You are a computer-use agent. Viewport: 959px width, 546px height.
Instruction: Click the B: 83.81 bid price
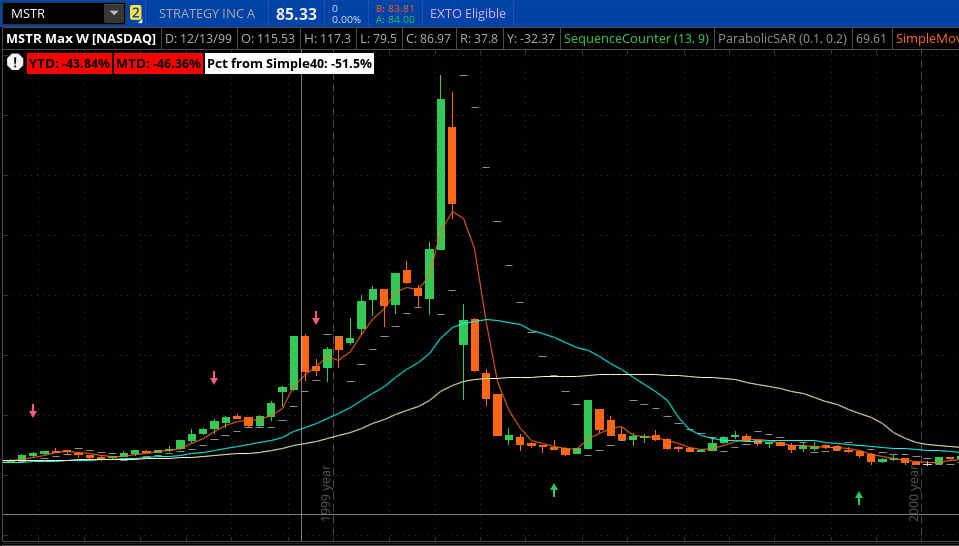pyautogui.click(x=395, y=9)
